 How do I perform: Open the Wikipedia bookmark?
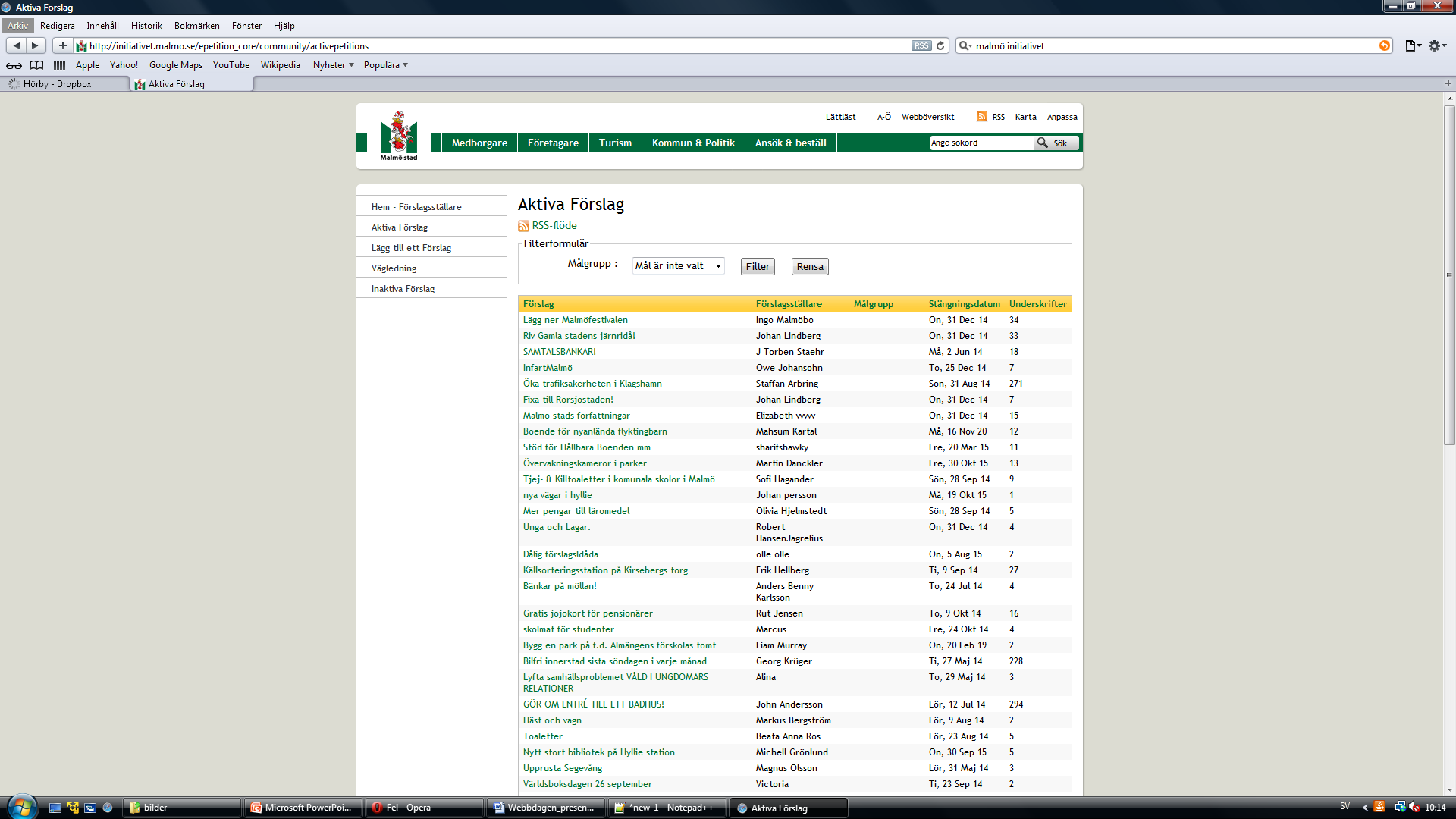point(281,65)
